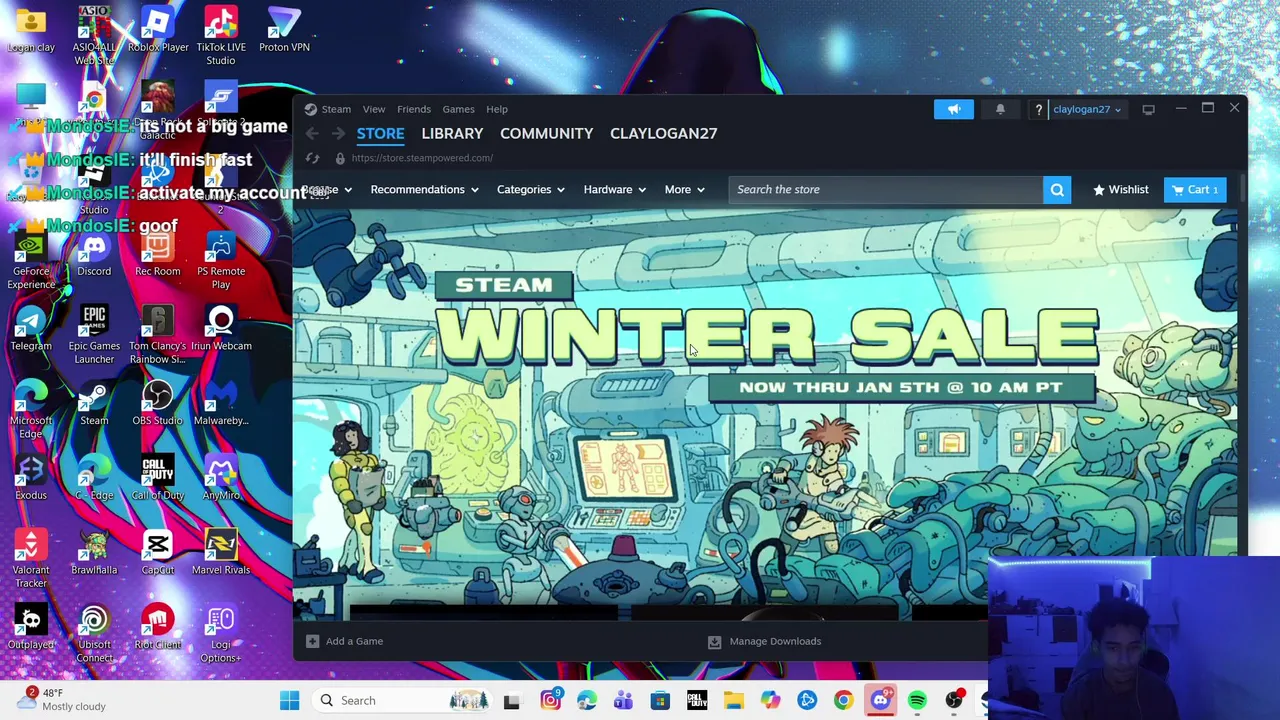Open the Games menu

pyautogui.click(x=458, y=109)
